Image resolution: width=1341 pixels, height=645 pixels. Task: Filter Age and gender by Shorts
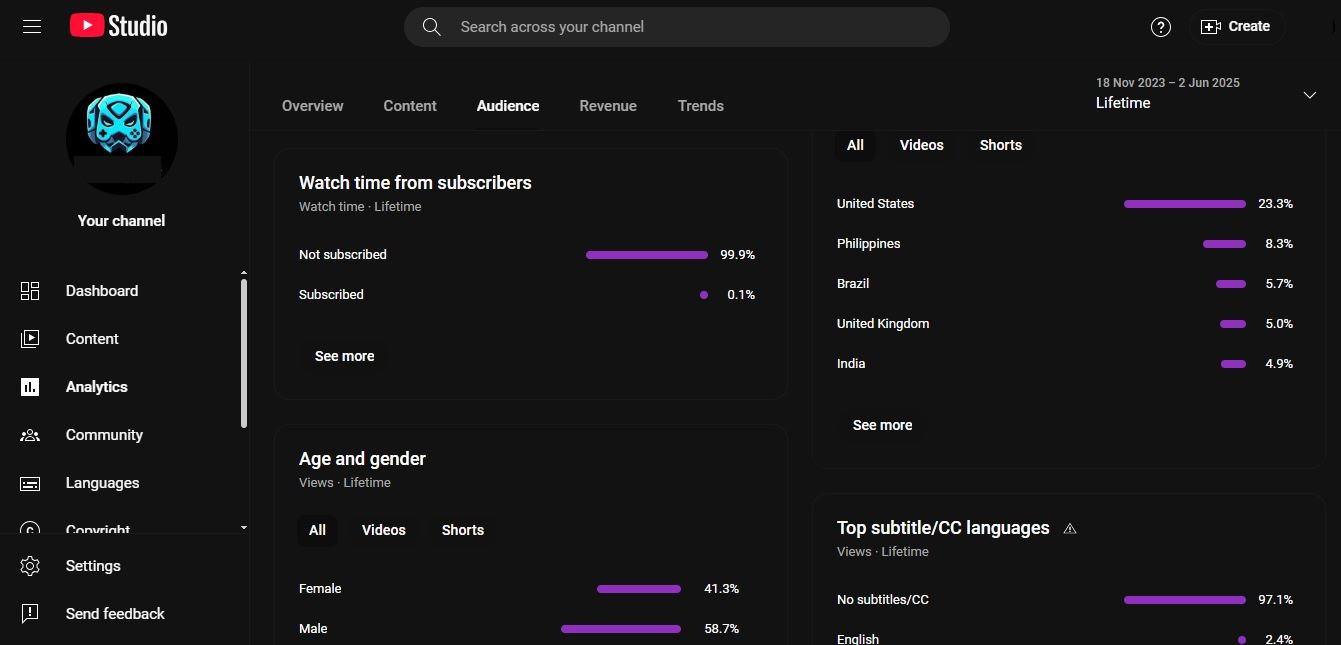pos(462,530)
